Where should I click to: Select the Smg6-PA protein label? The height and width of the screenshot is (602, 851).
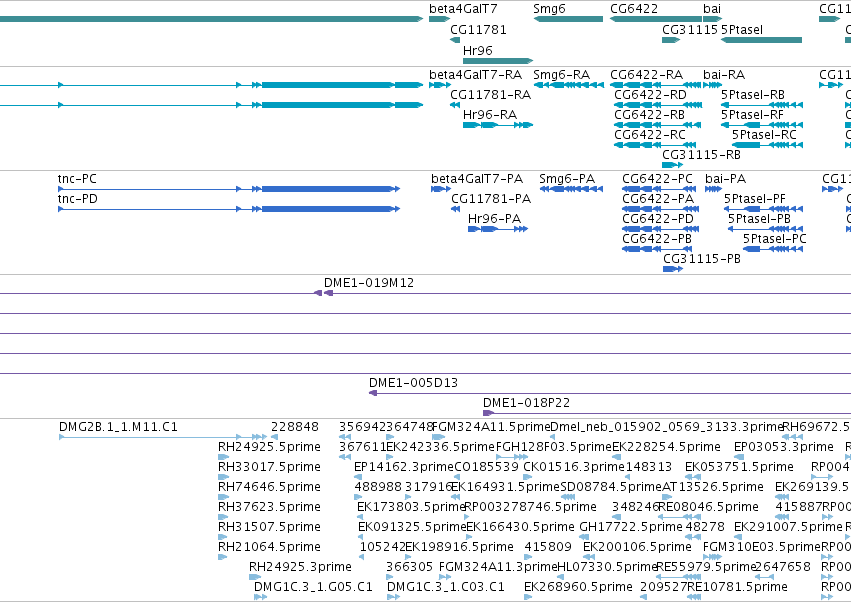point(567,179)
